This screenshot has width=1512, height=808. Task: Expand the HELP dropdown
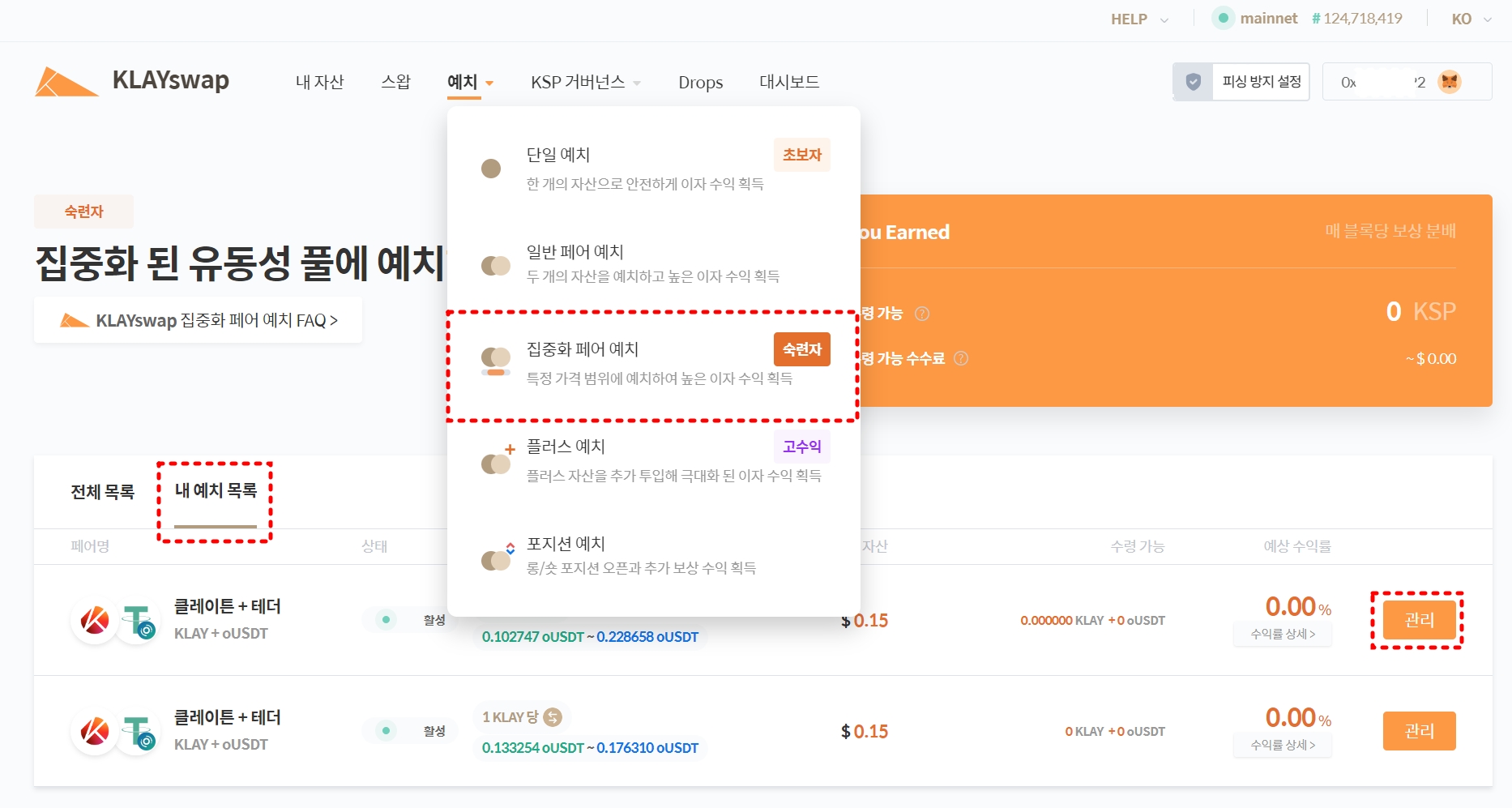[x=1138, y=19]
